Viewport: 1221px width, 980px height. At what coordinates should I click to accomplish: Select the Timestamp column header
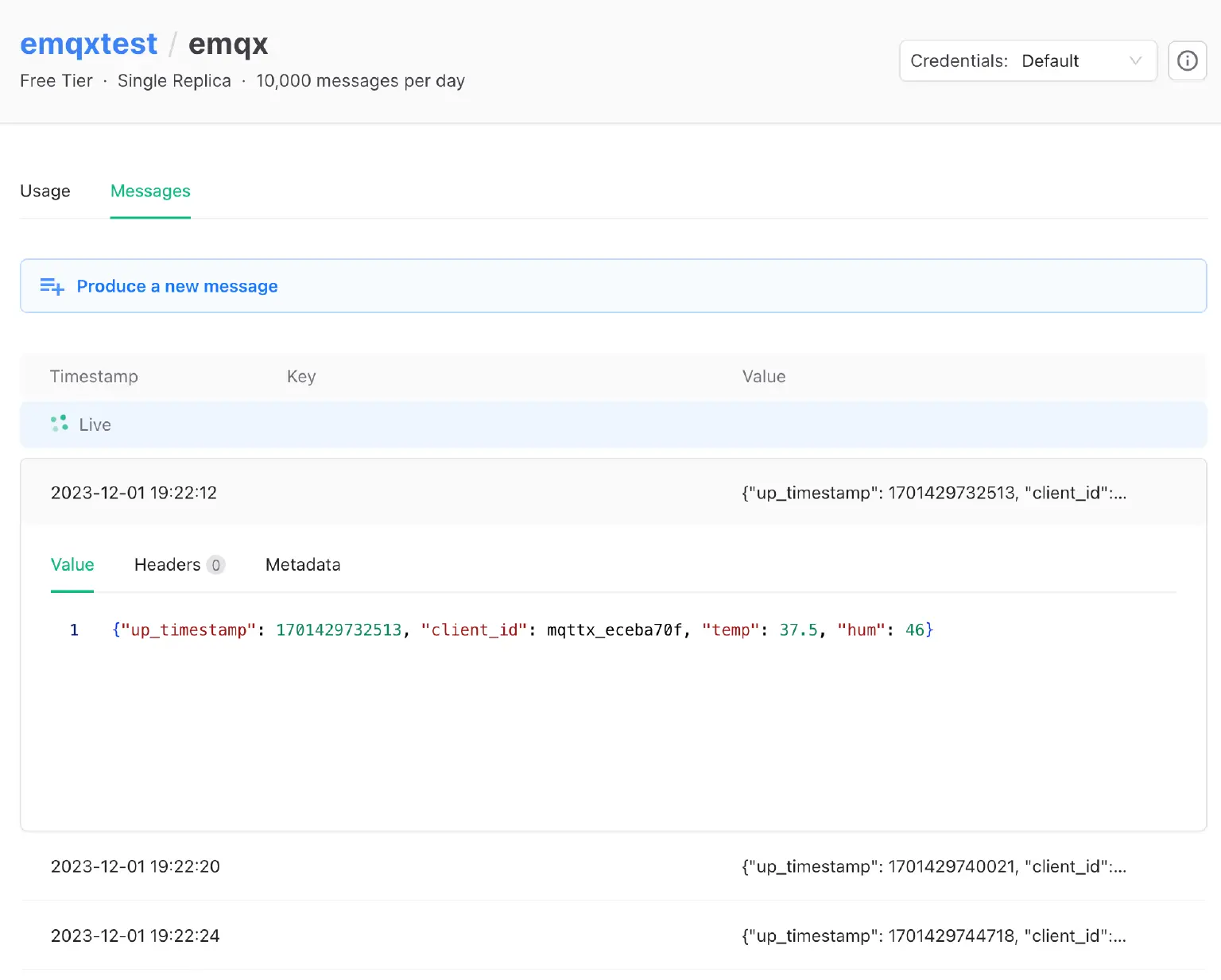click(94, 376)
